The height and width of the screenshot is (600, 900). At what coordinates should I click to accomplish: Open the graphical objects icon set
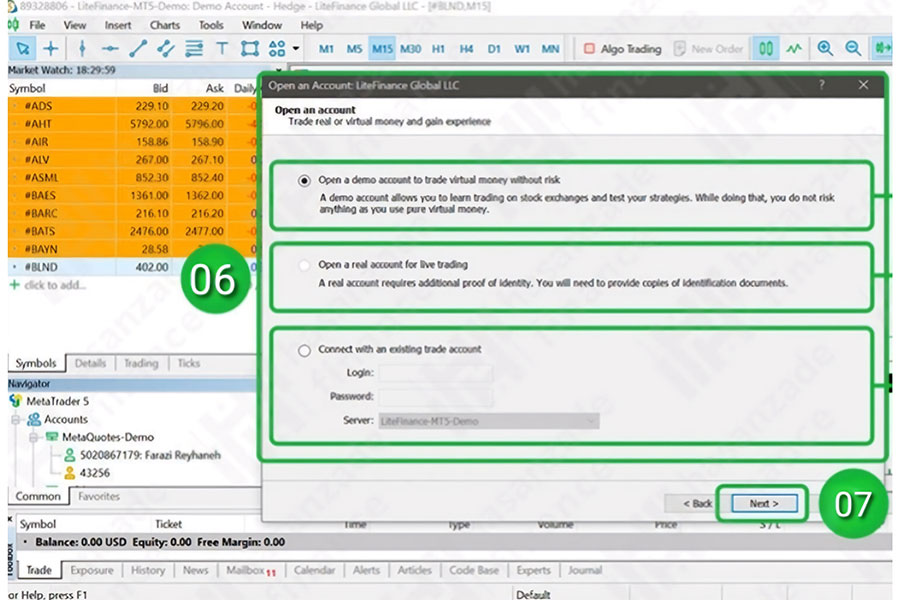click(x=277, y=49)
